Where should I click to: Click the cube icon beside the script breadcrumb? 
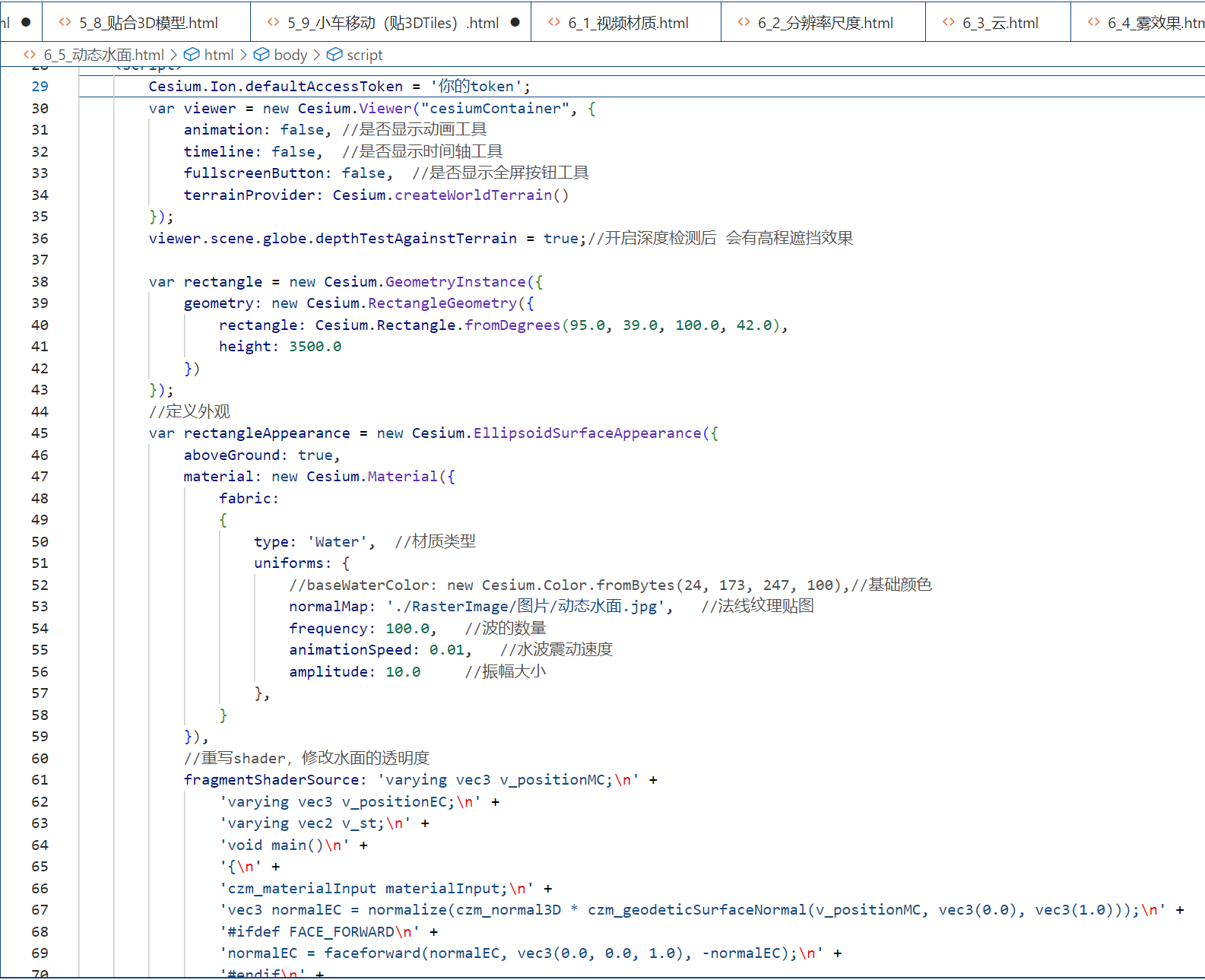pos(334,55)
